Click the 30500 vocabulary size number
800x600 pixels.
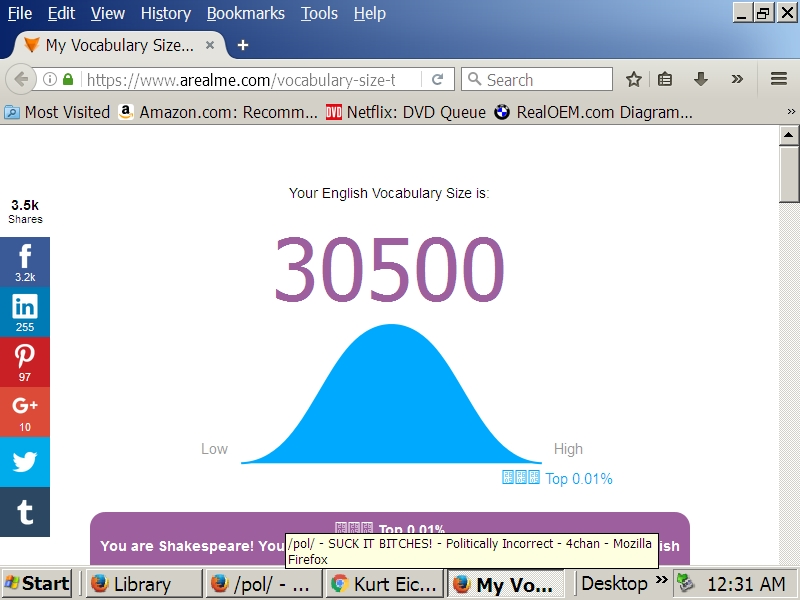pyautogui.click(x=390, y=269)
